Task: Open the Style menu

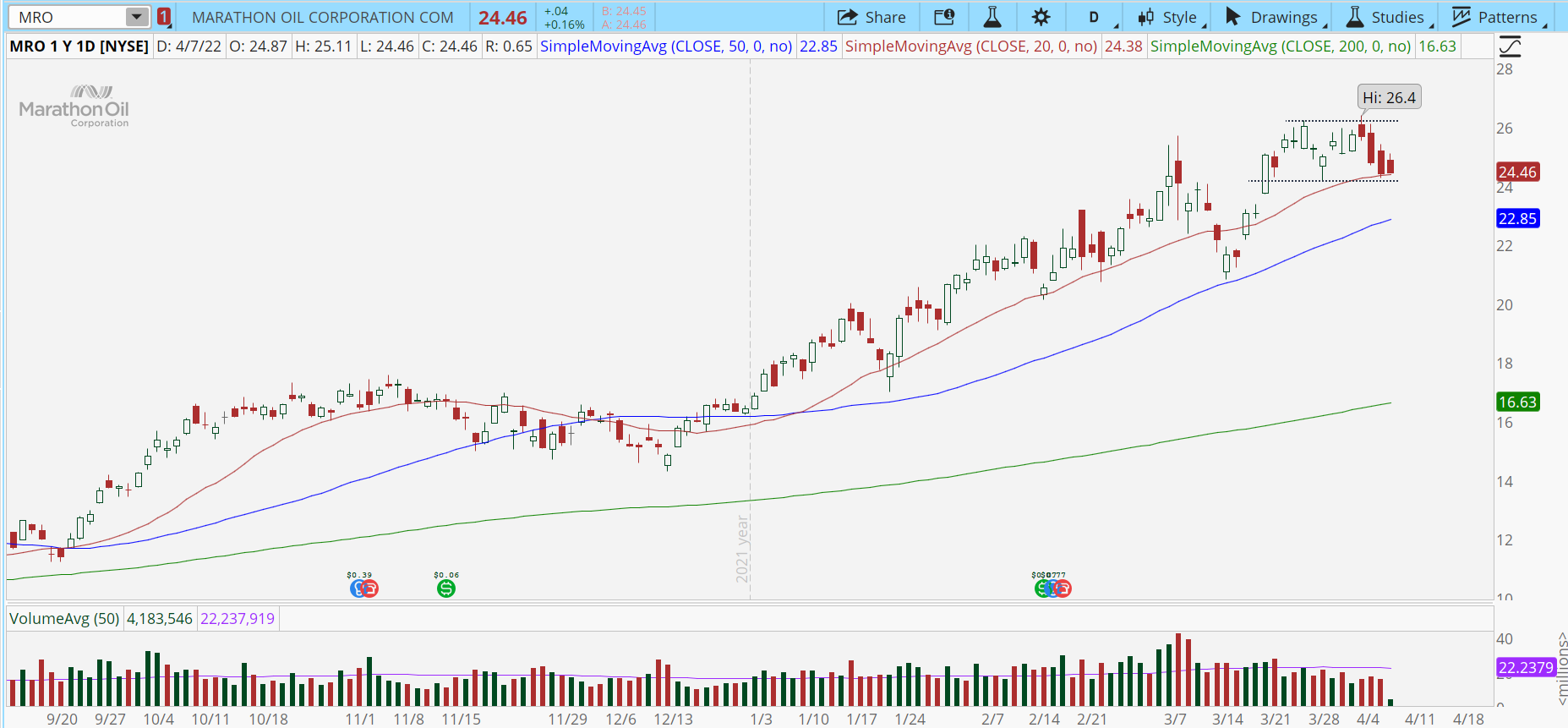Action: pyautogui.click(x=1167, y=17)
